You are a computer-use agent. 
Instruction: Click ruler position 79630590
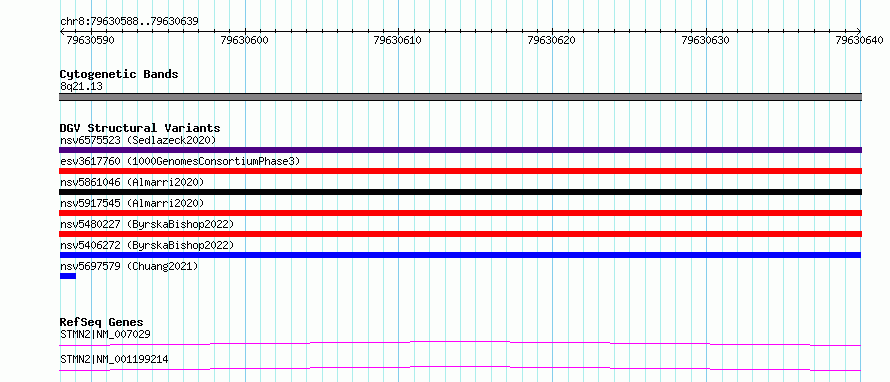[x=91, y=40]
